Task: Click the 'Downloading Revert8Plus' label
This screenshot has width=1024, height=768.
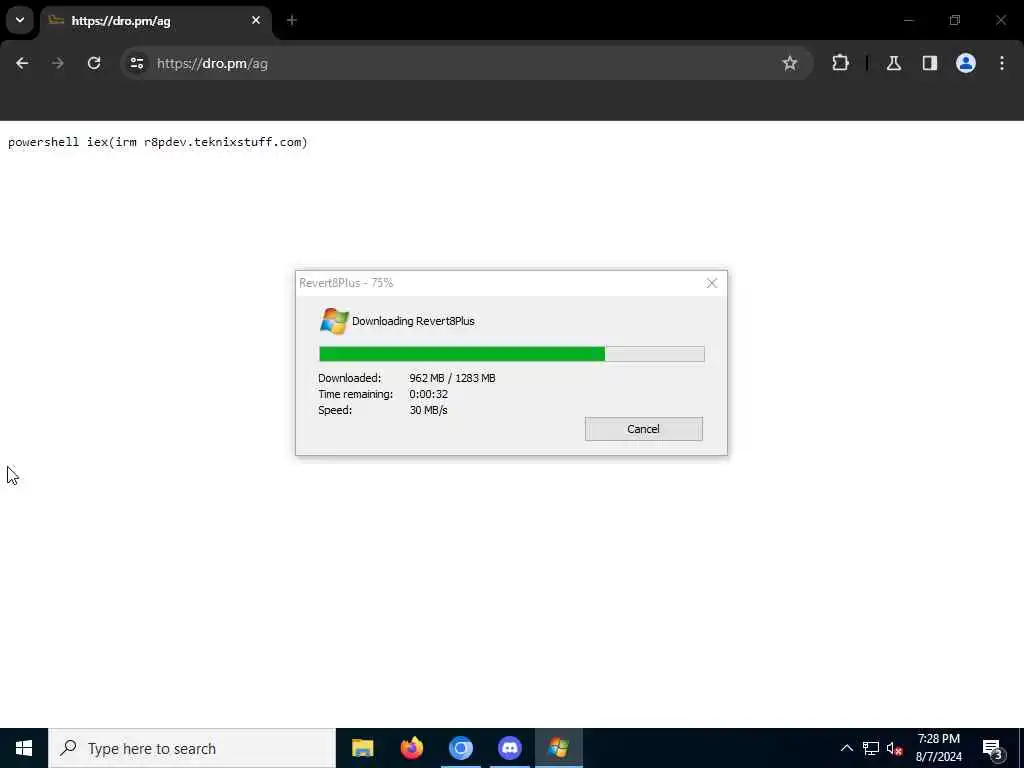Action: [413, 321]
